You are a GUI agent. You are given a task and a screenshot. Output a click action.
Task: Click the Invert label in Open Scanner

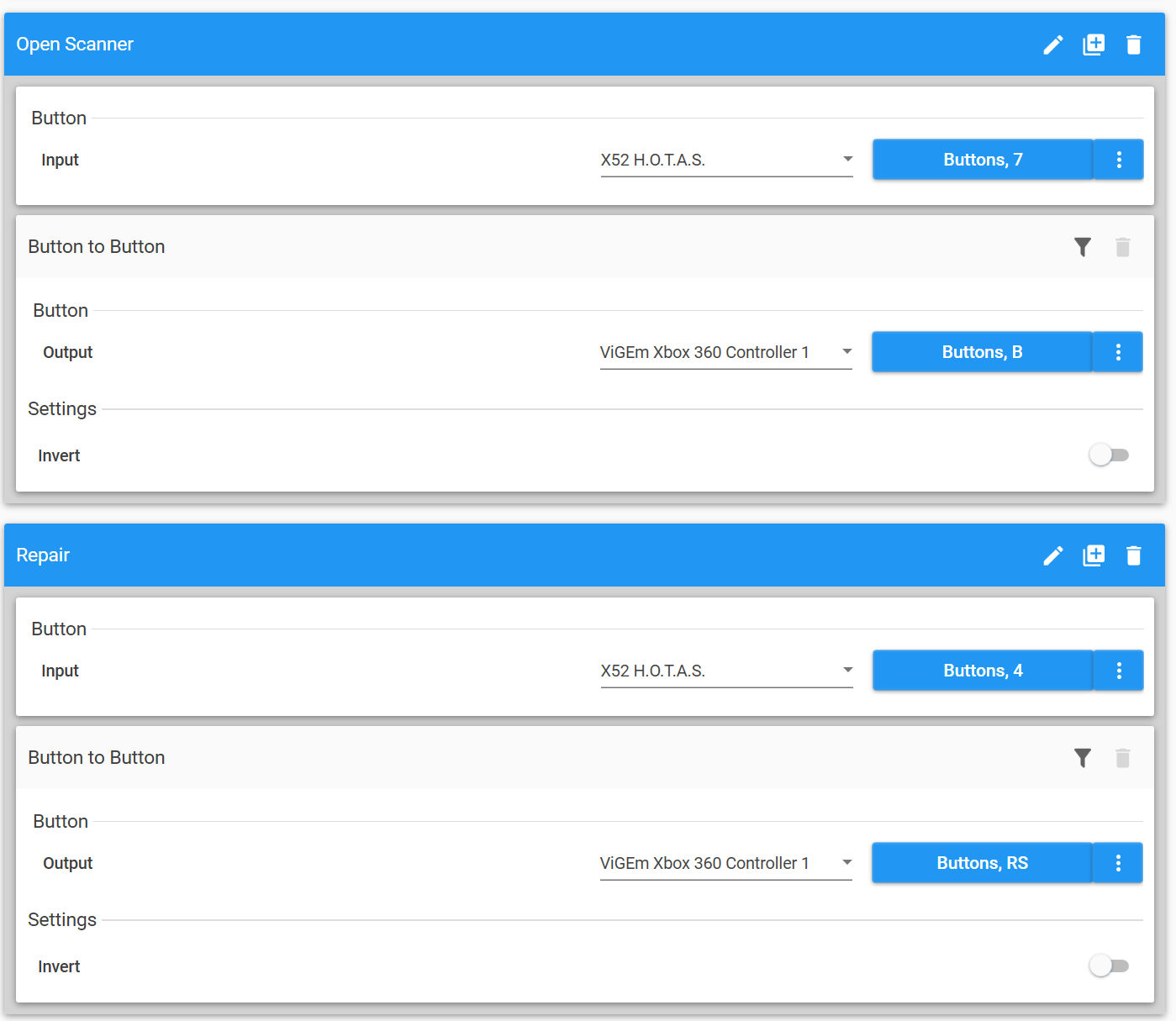click(x=59, y=455)
